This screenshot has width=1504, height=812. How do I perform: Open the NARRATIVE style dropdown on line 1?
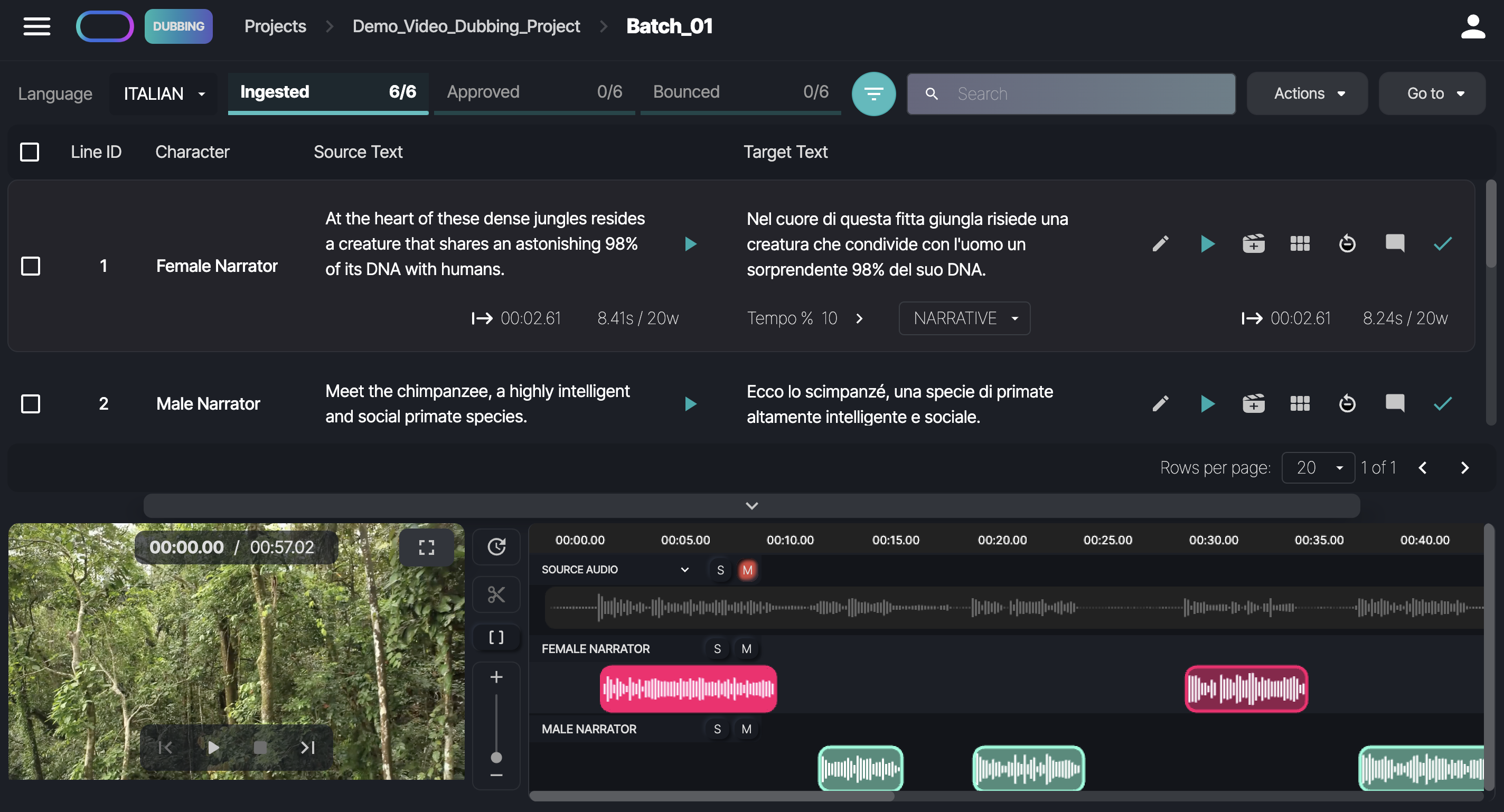tap(964, 318)
